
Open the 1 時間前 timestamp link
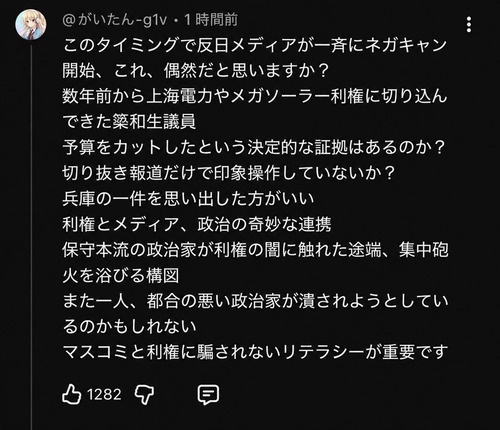[211, 20]
